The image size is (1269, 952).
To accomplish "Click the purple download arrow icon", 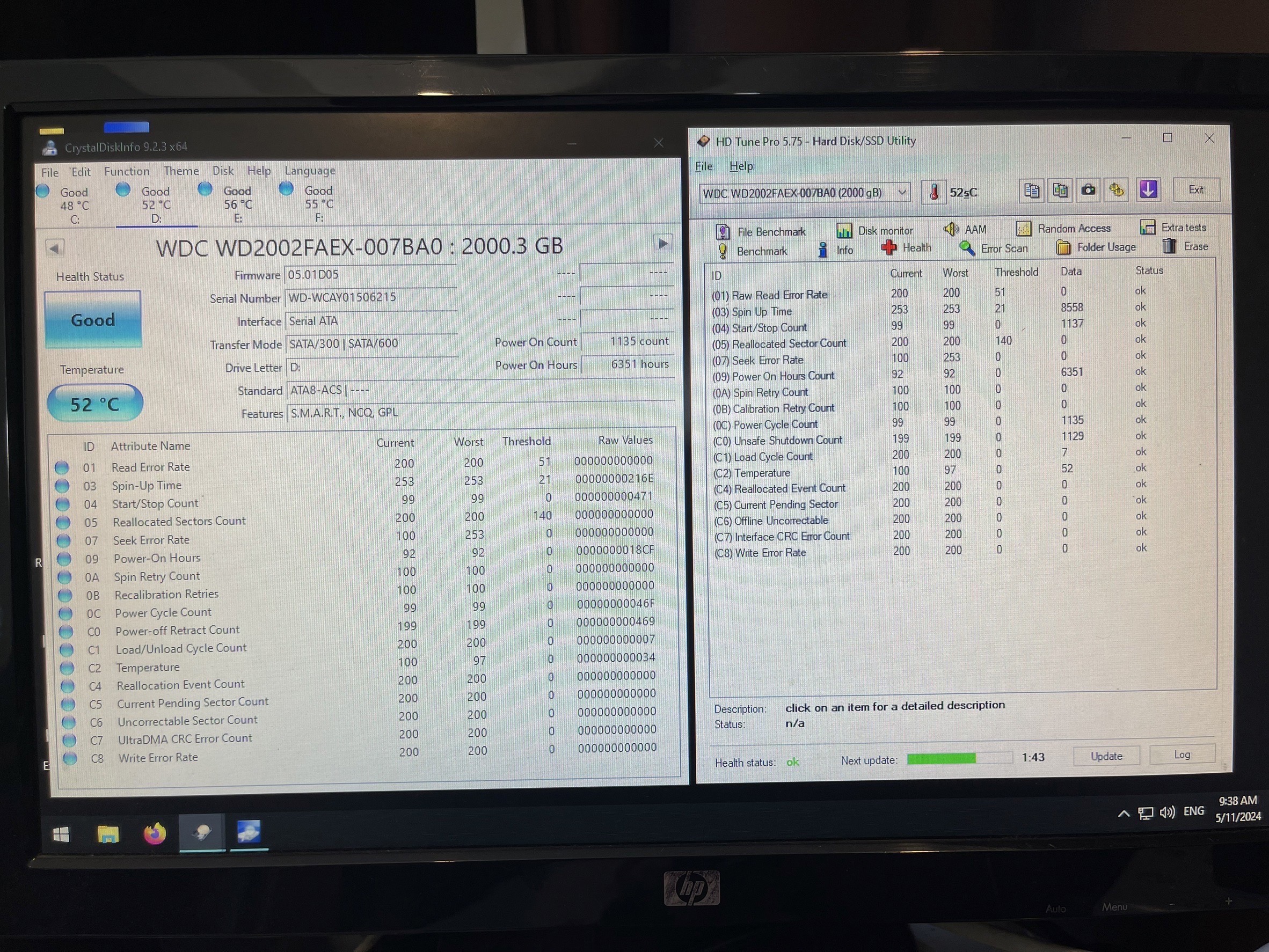I will 1148,189.
